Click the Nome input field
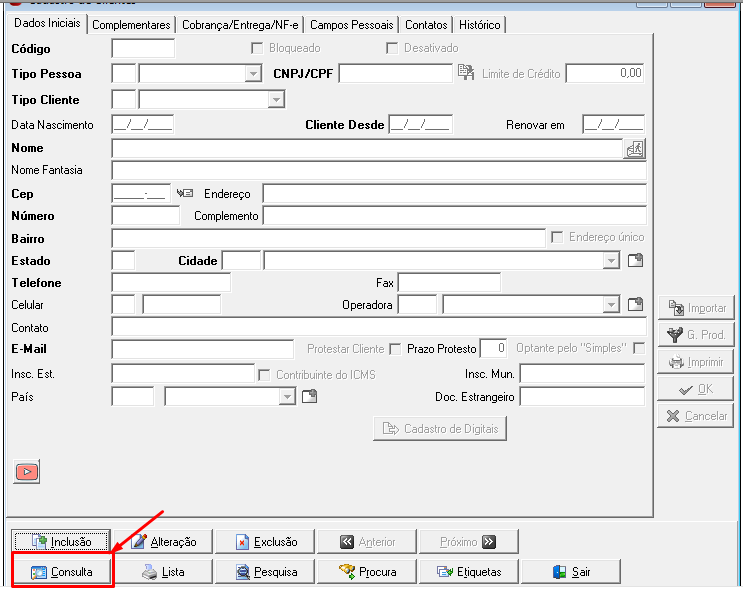 coord(367,149)
